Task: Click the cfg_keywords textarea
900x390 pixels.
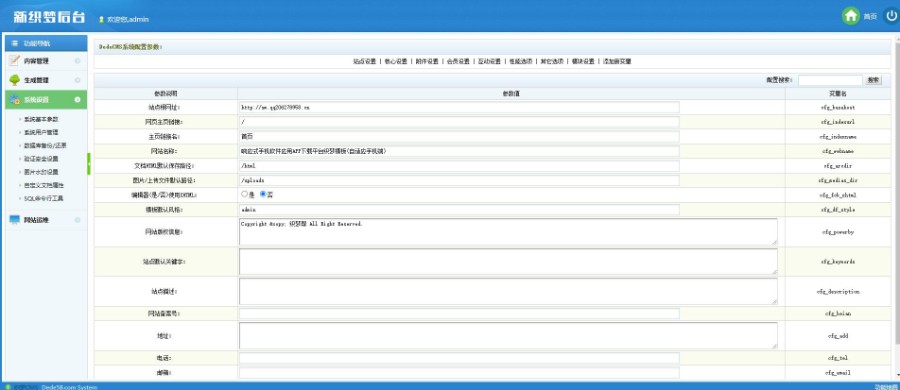Action: pos(509,261)
